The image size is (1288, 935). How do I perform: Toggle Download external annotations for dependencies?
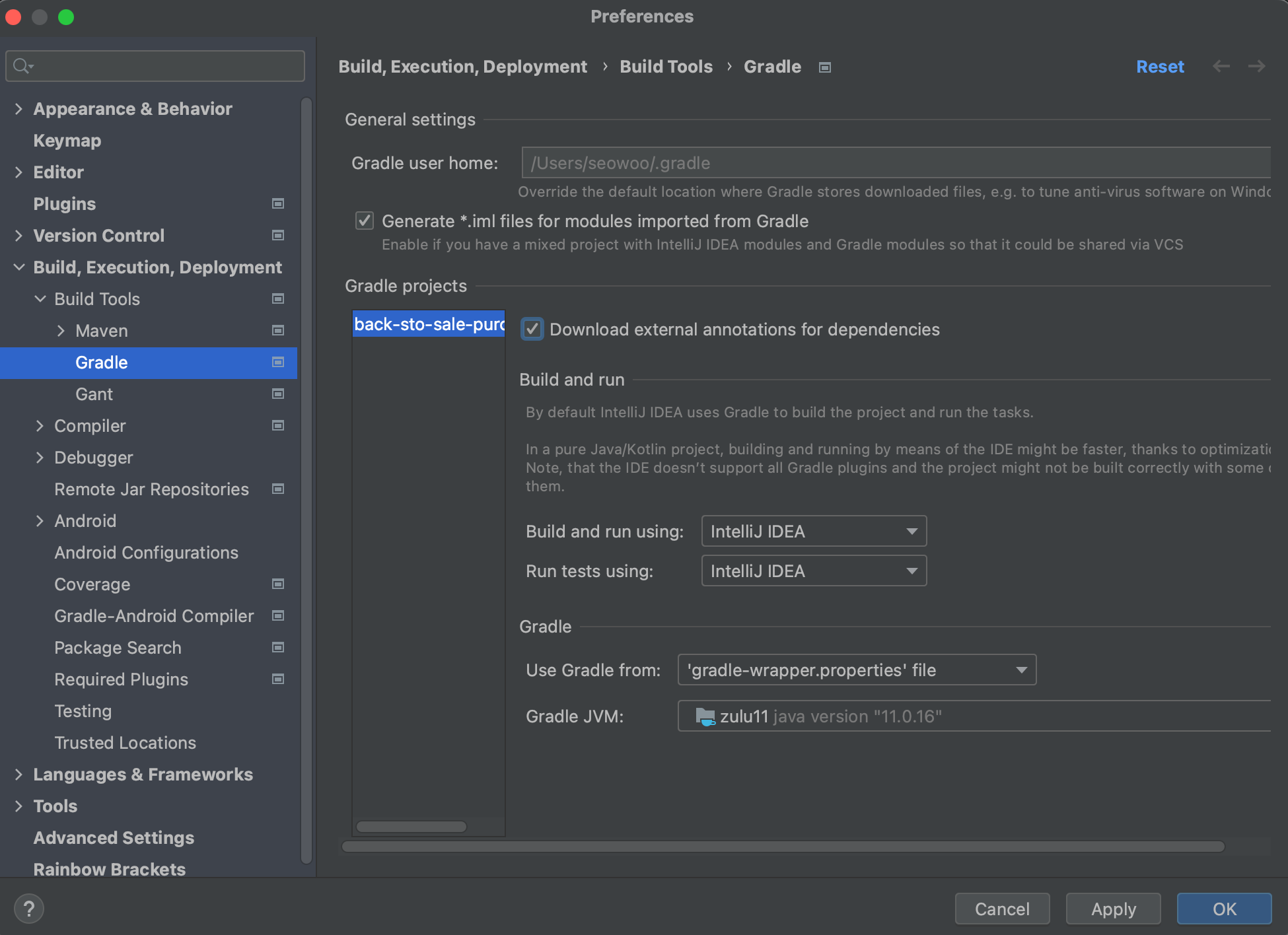(532, 329)
